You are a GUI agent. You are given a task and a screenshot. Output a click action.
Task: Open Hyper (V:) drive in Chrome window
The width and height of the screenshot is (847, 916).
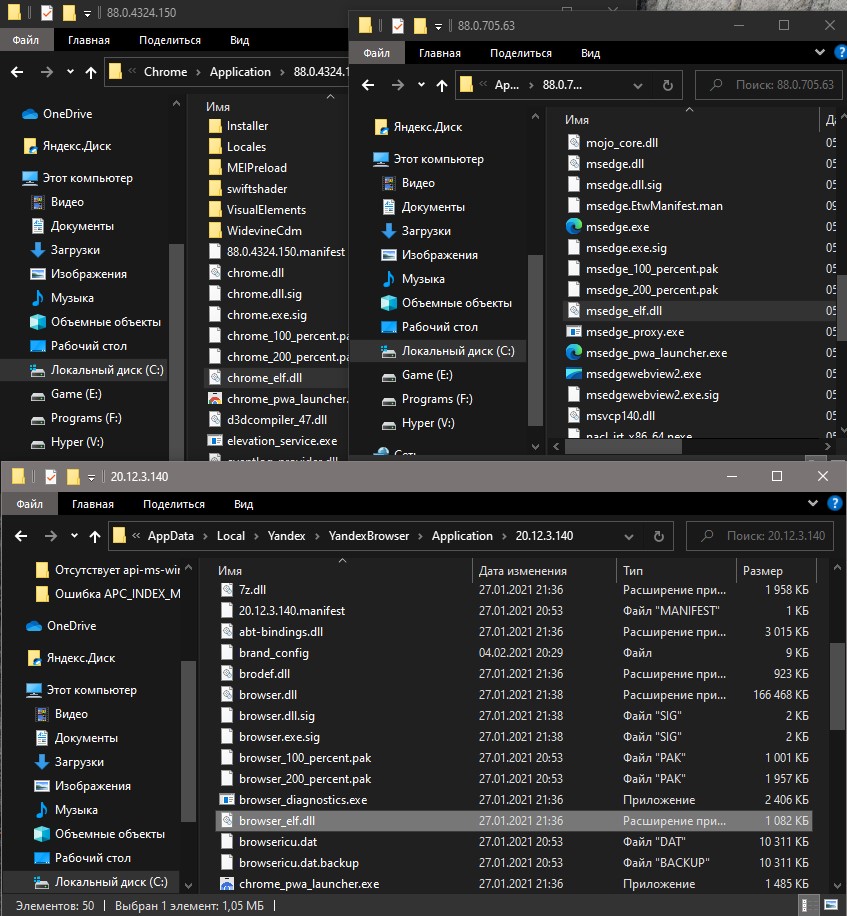pos(67,442)
